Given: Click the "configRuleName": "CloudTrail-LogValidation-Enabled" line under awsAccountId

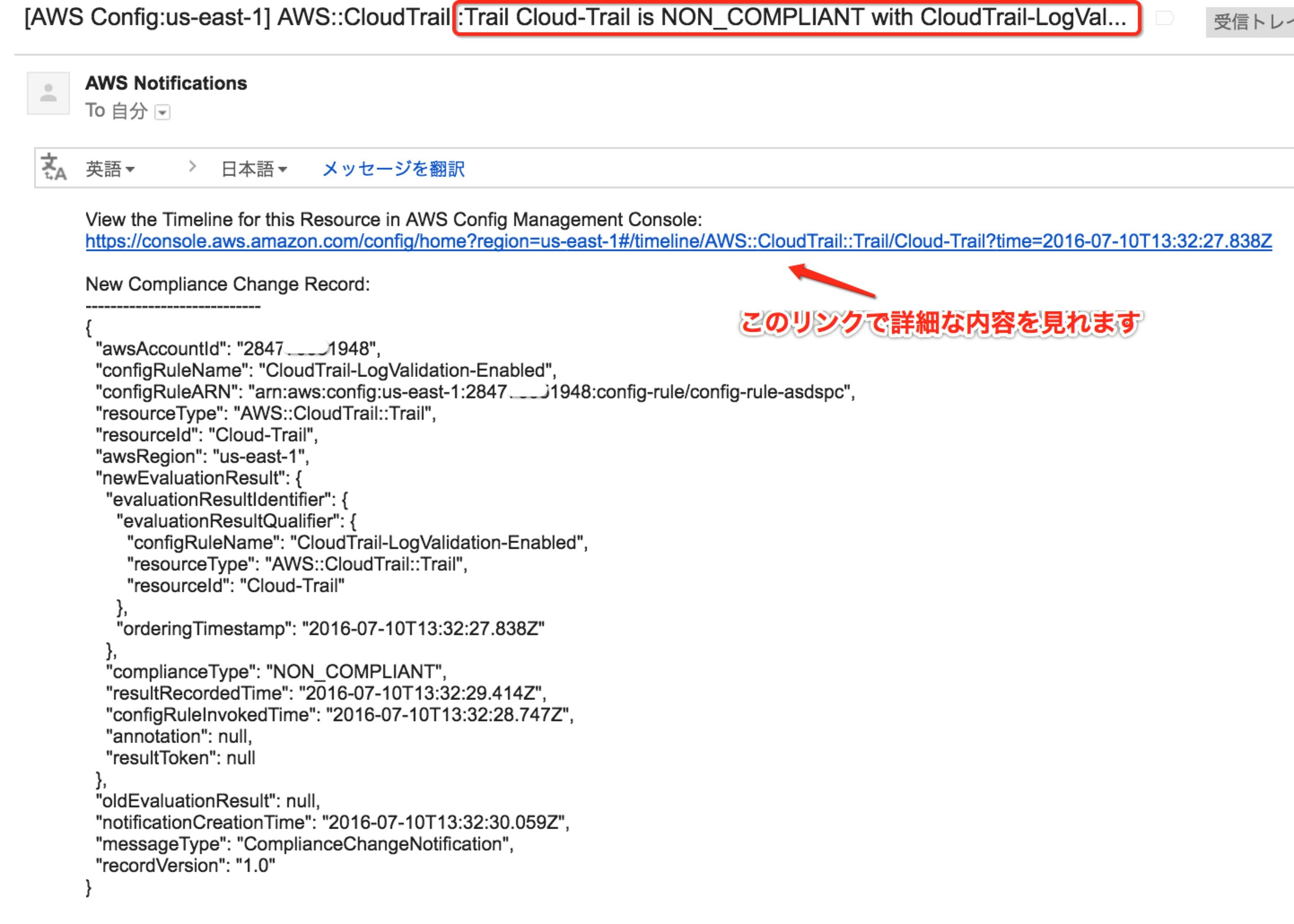Looking at the screenshot, I should (x=326, y=370).
